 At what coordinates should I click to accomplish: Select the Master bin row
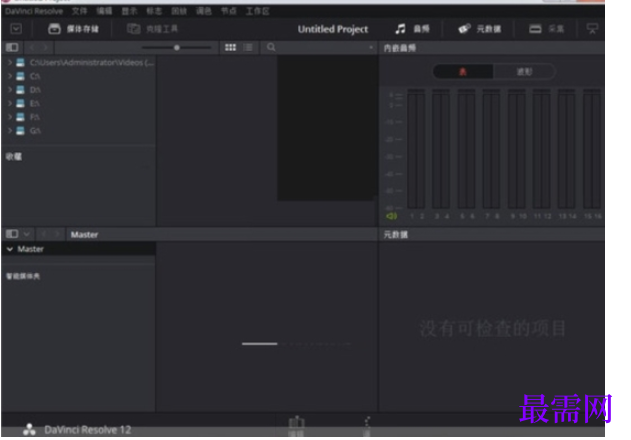[79, 249]
